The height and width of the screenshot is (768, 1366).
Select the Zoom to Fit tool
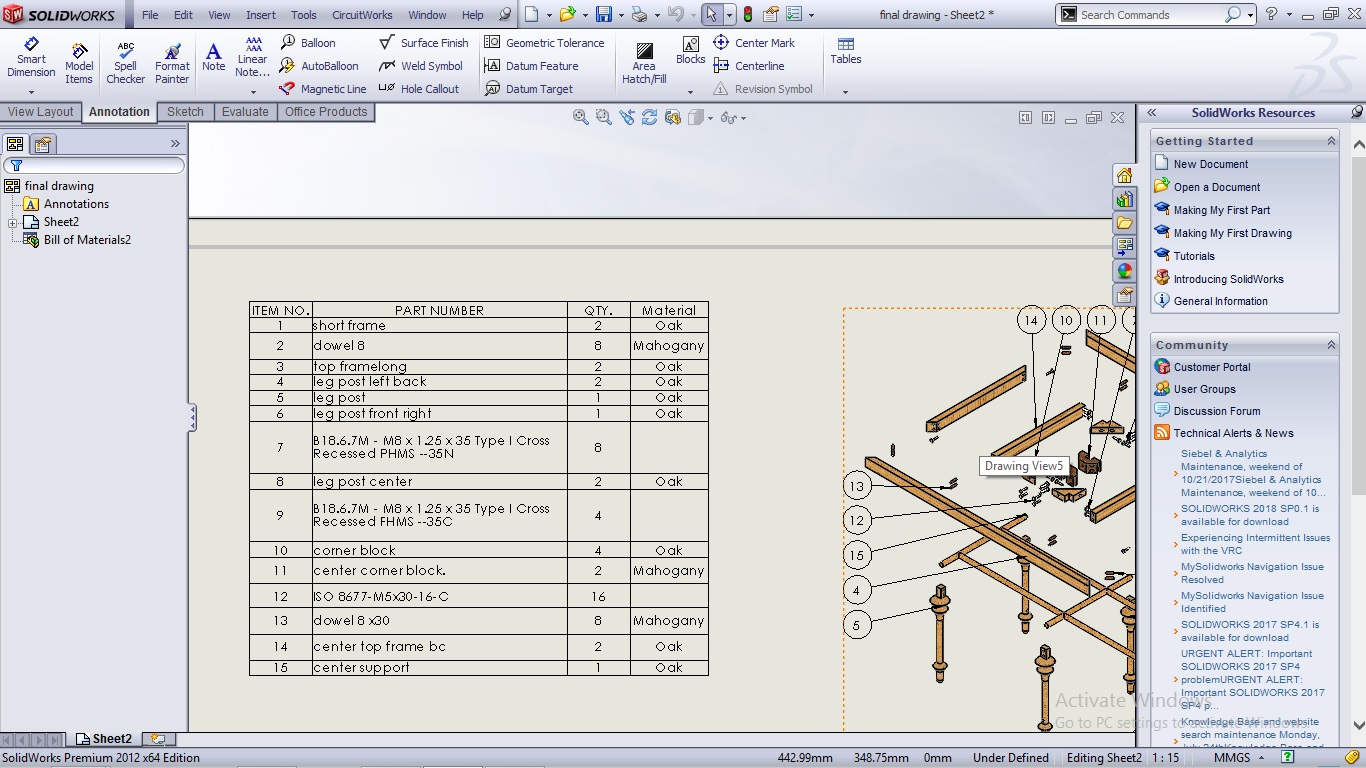point(580,117)
